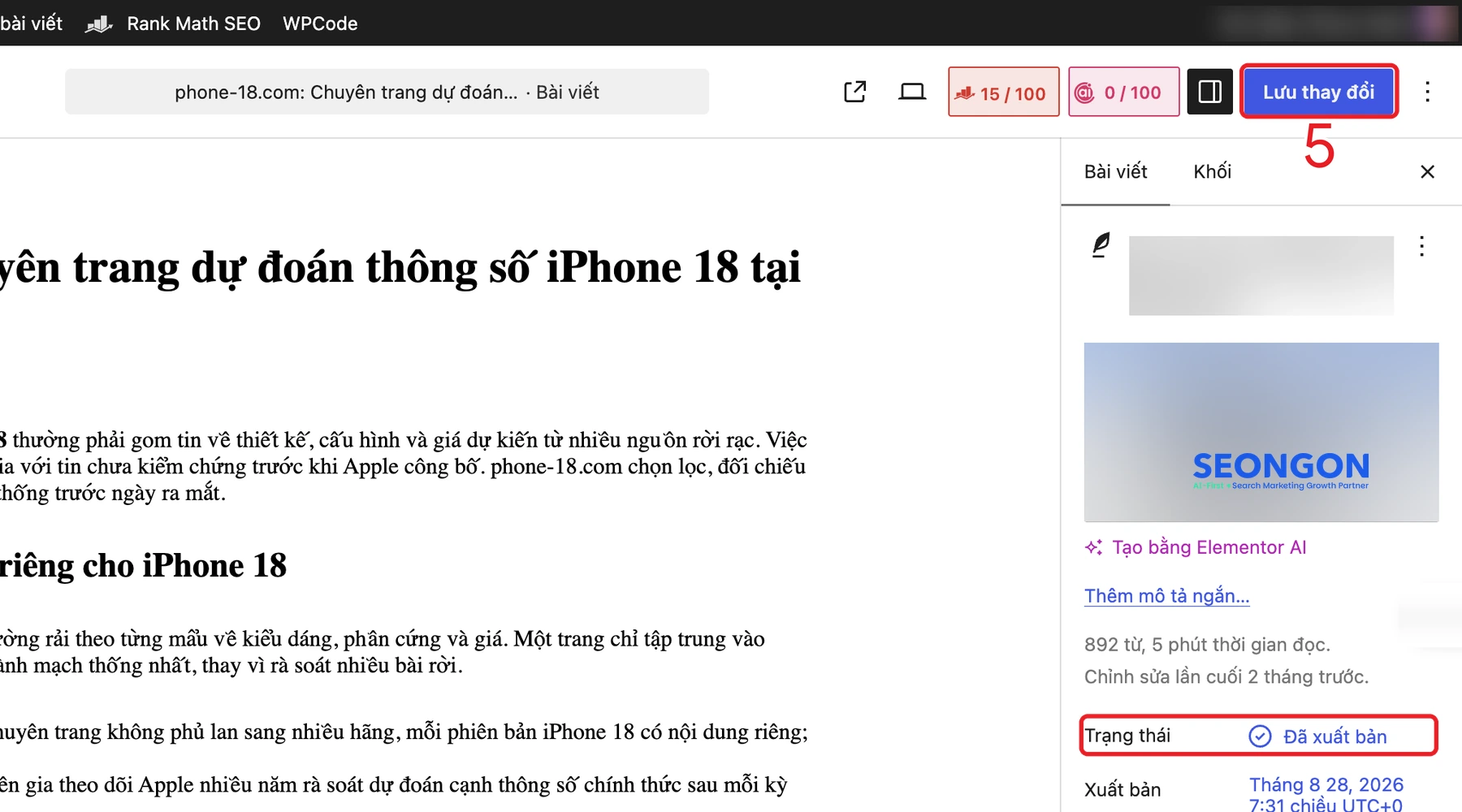The width and height of the screenshot is (1462, 812).
Task: Open Rank Math SEO admin bar menu
Action: click(193, 24)
